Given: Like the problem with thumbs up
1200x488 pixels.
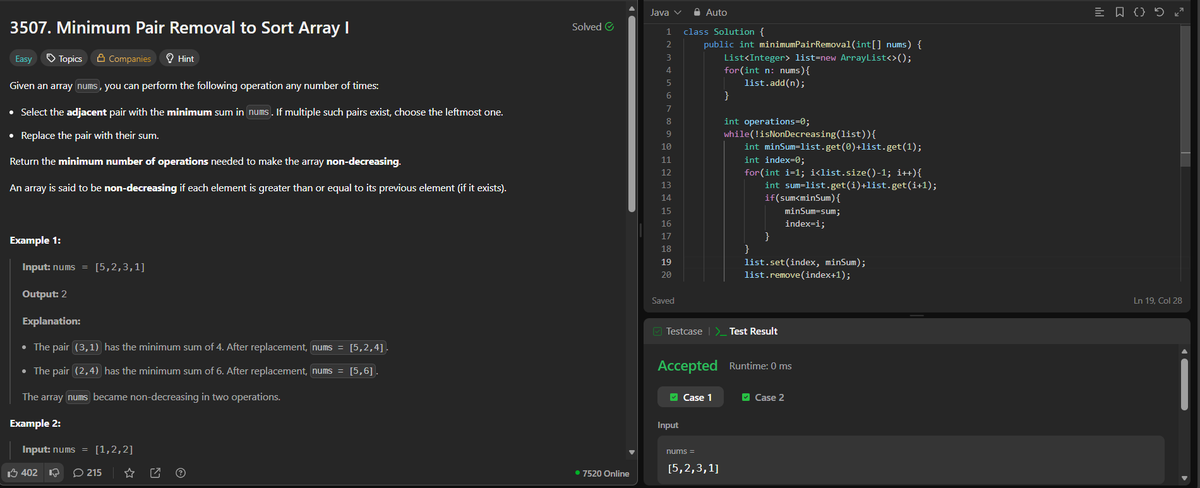Looking at the screenshot, I should tap(23, 473).
